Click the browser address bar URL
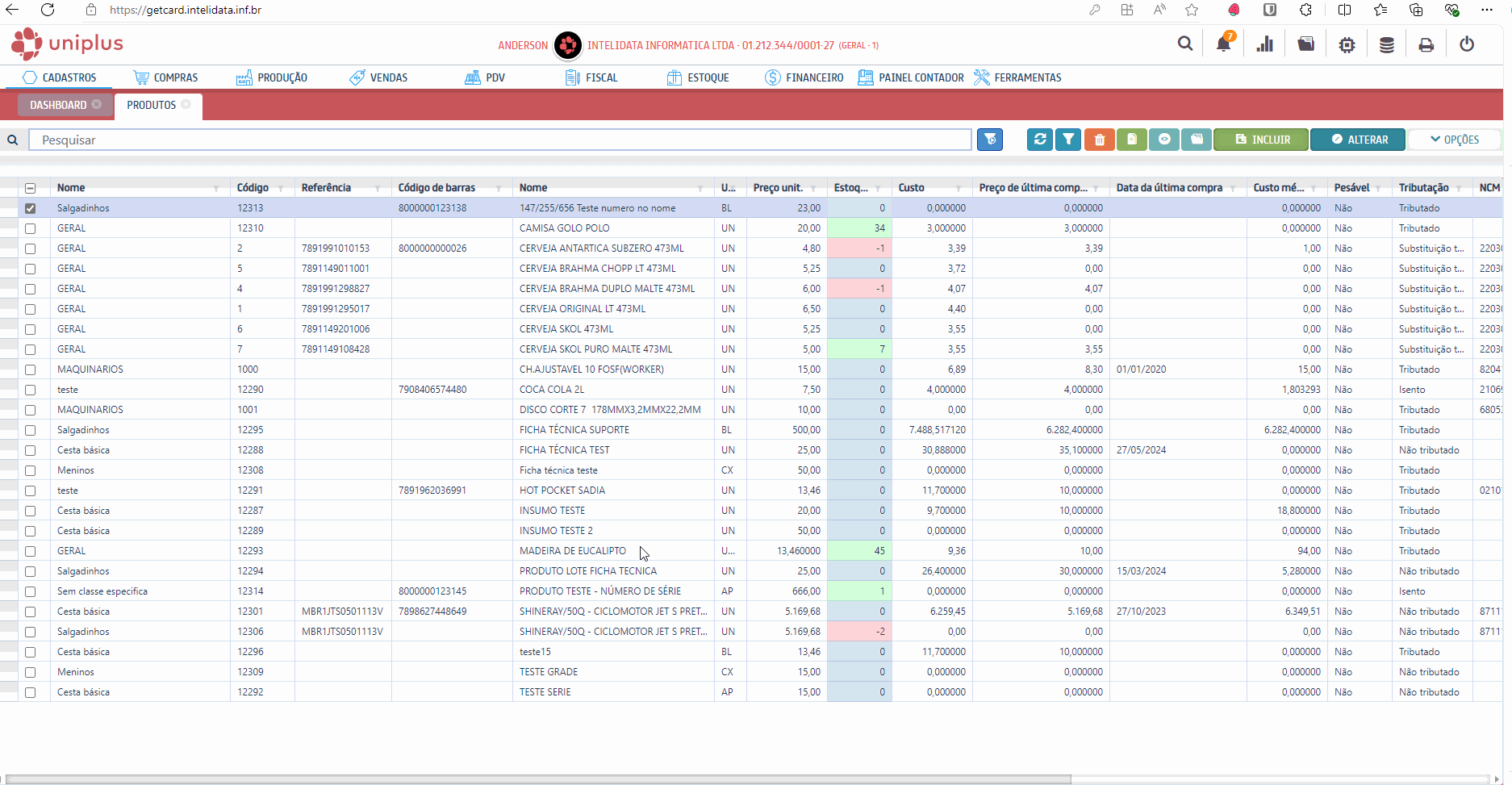The width and height of the screenshot is (1512, 785). click(x=186, y=10)
